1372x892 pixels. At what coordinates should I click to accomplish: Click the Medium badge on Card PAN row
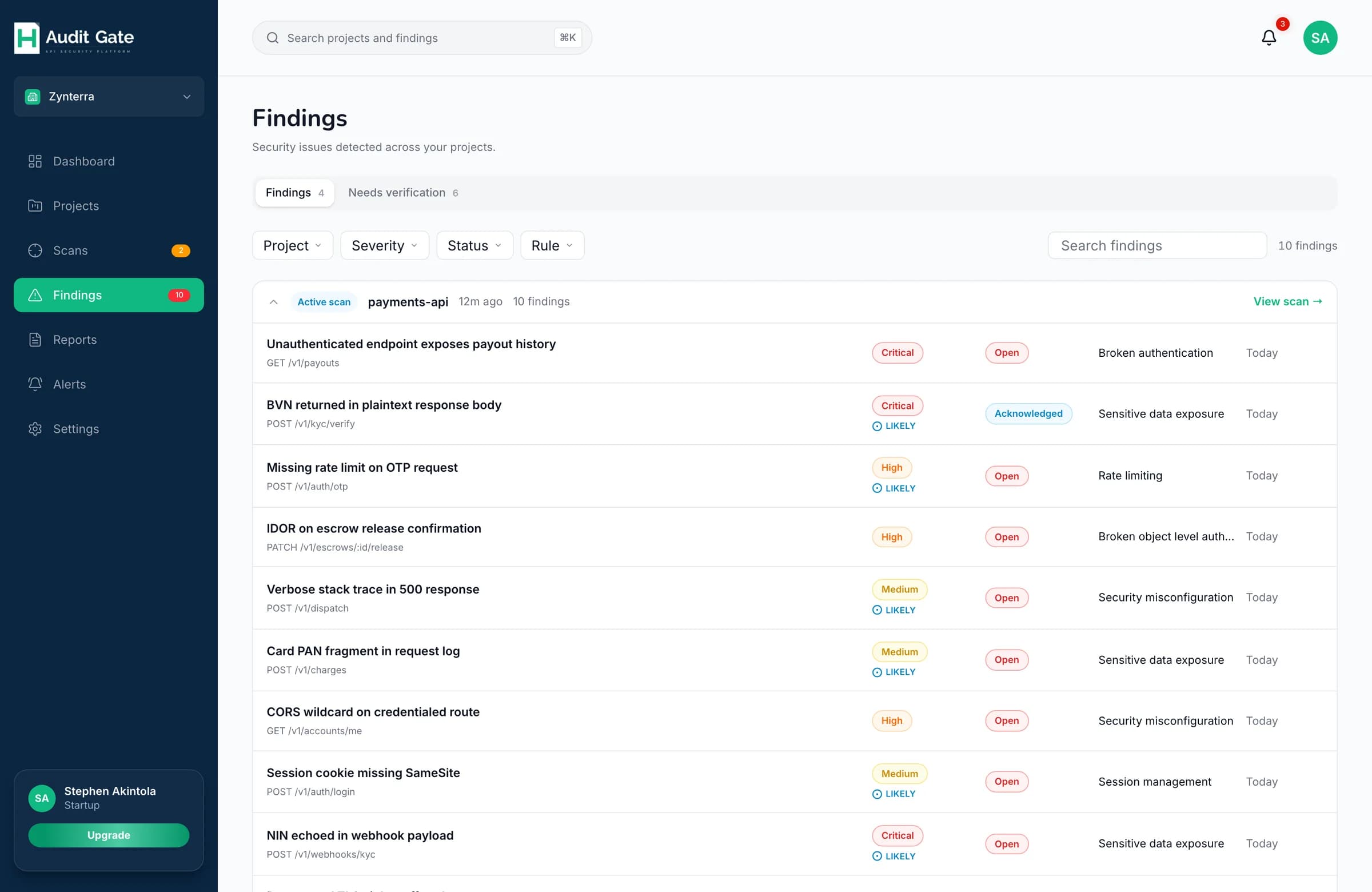coord(899,652)
